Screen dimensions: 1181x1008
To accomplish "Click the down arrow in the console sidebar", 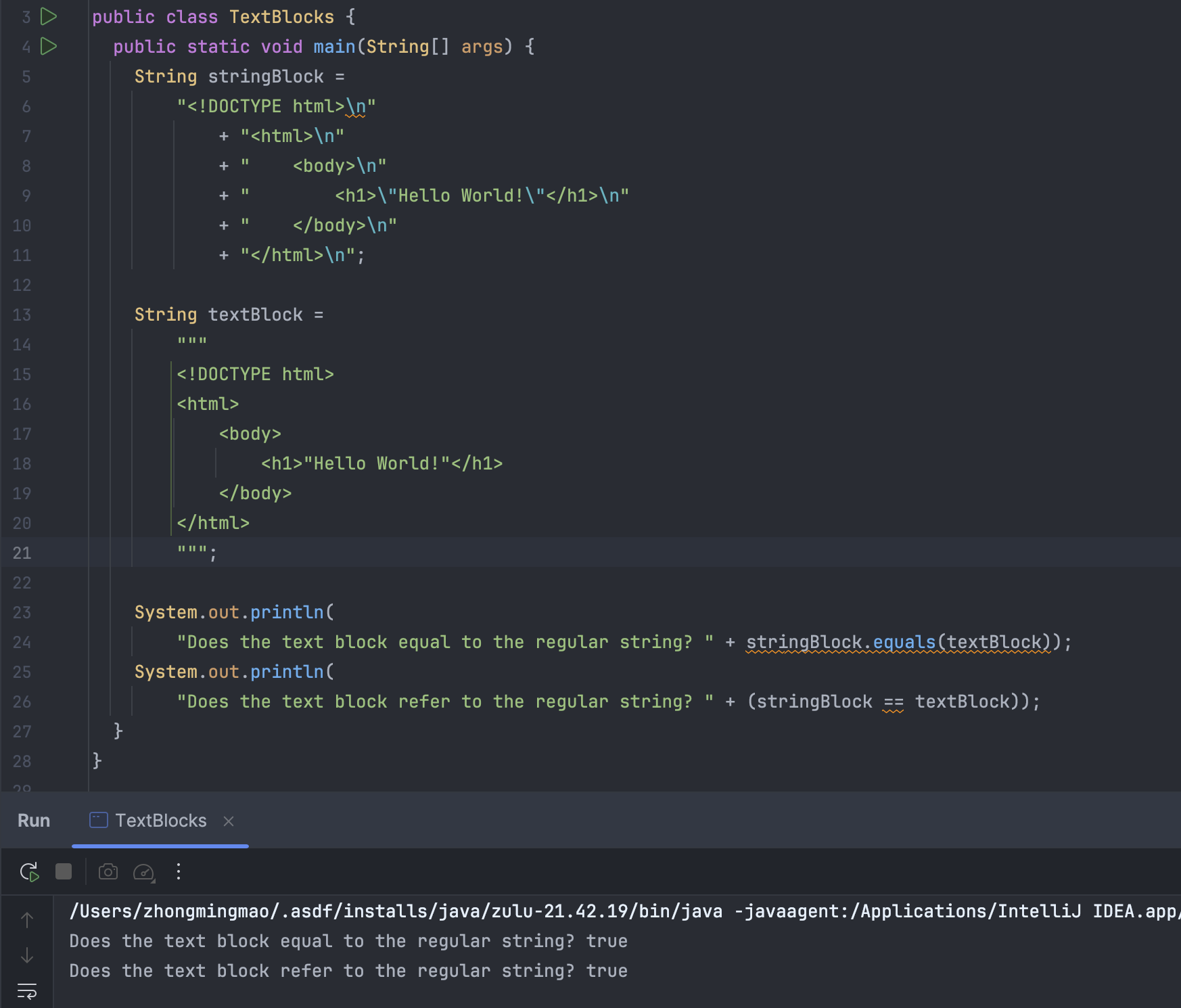I will point(27,955).
